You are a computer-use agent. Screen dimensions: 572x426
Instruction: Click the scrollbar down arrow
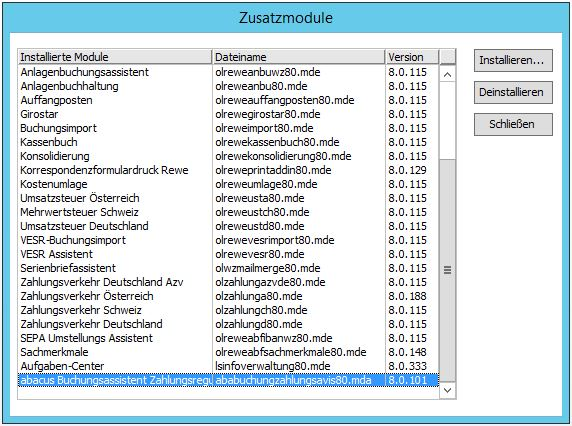447,390
